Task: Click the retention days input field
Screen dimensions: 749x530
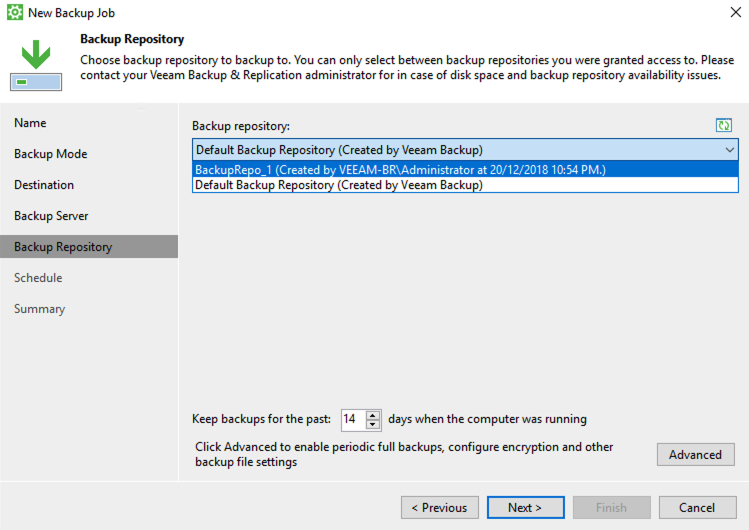Action: click(353, 420)
